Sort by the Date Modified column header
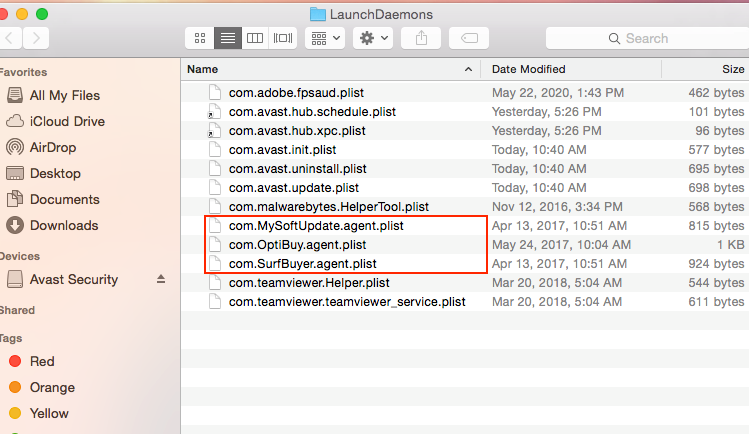 click(571, 69)
